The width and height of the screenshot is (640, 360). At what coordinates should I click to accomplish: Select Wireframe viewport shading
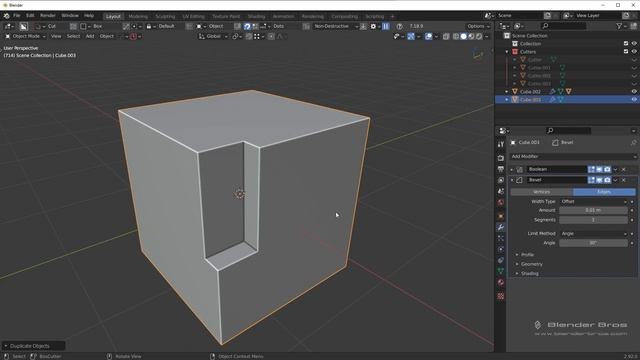[456, 36]
